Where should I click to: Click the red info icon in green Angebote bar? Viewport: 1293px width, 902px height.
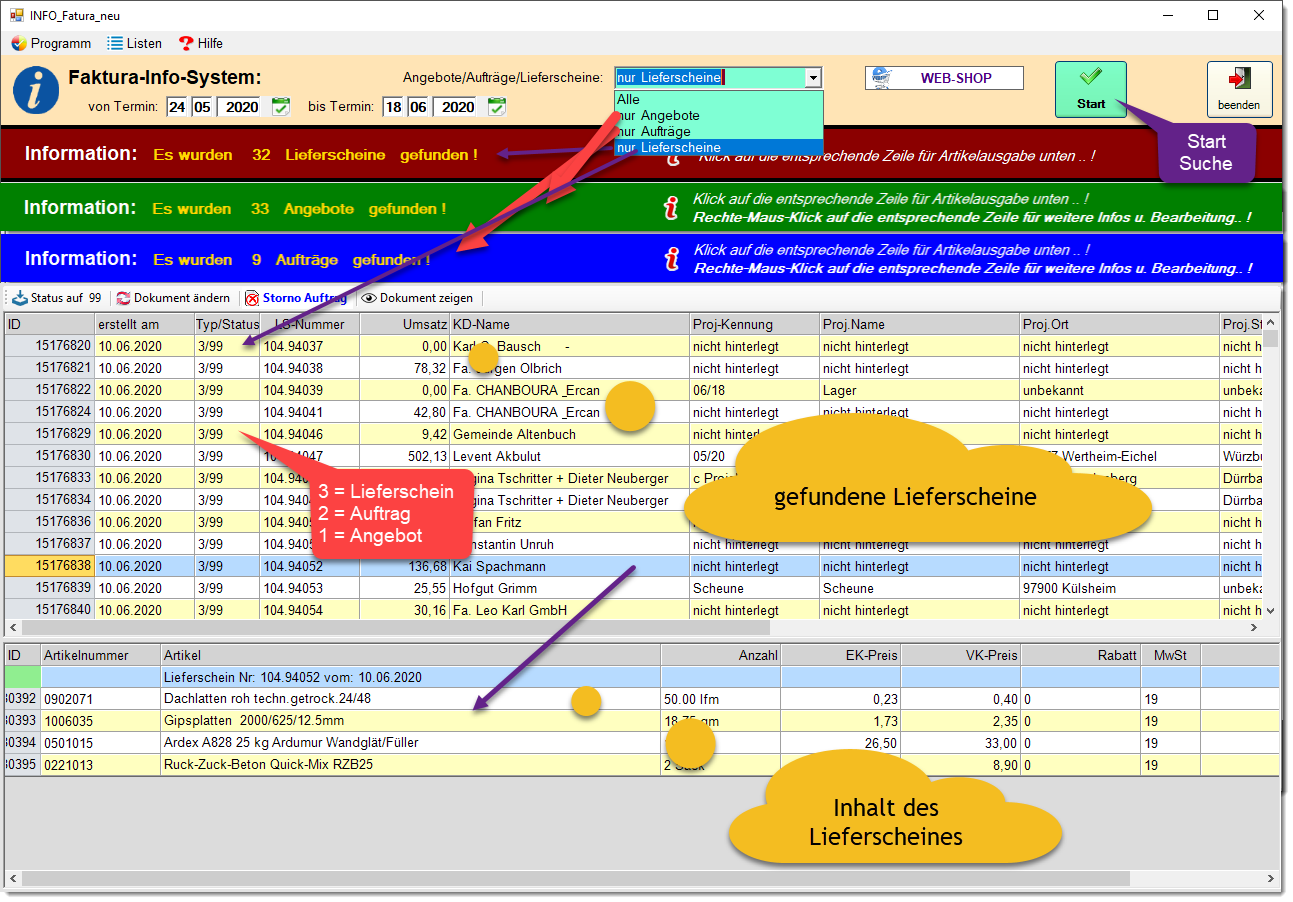[x=672, y=208]
